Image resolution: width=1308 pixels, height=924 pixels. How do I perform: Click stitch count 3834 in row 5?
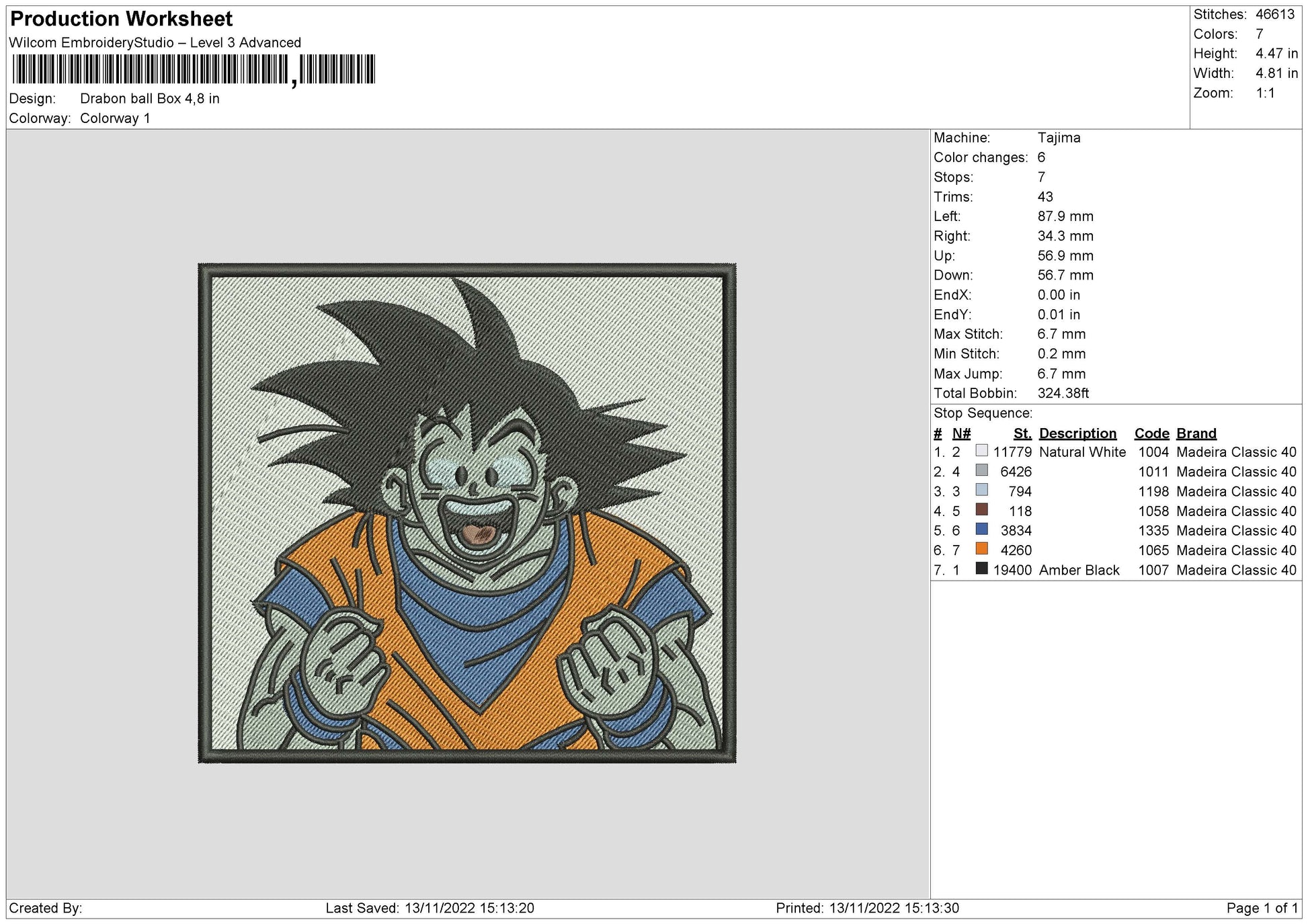pos(1016,531)
